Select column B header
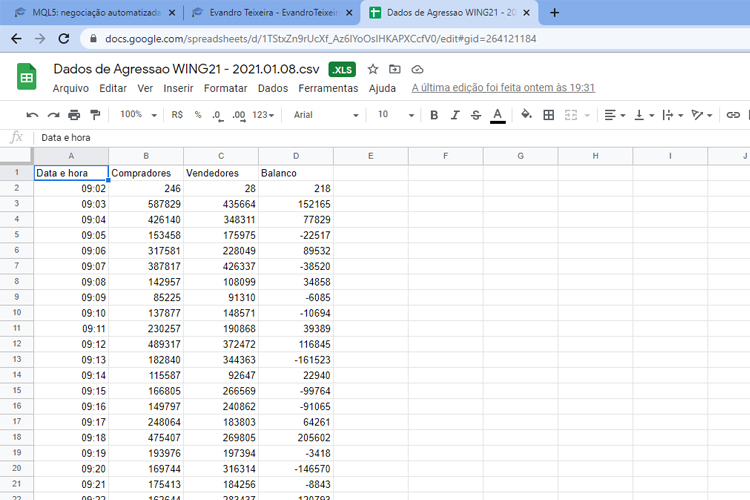750x500 pixels. click(146, 156)
